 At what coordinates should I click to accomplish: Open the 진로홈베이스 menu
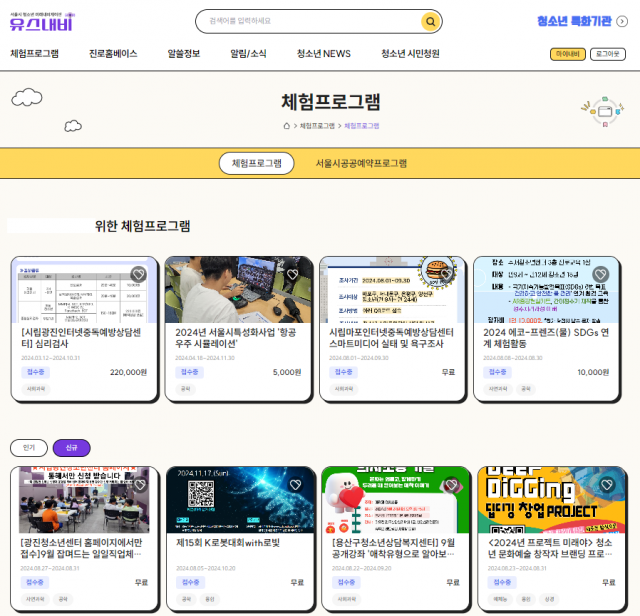point(113,54)
